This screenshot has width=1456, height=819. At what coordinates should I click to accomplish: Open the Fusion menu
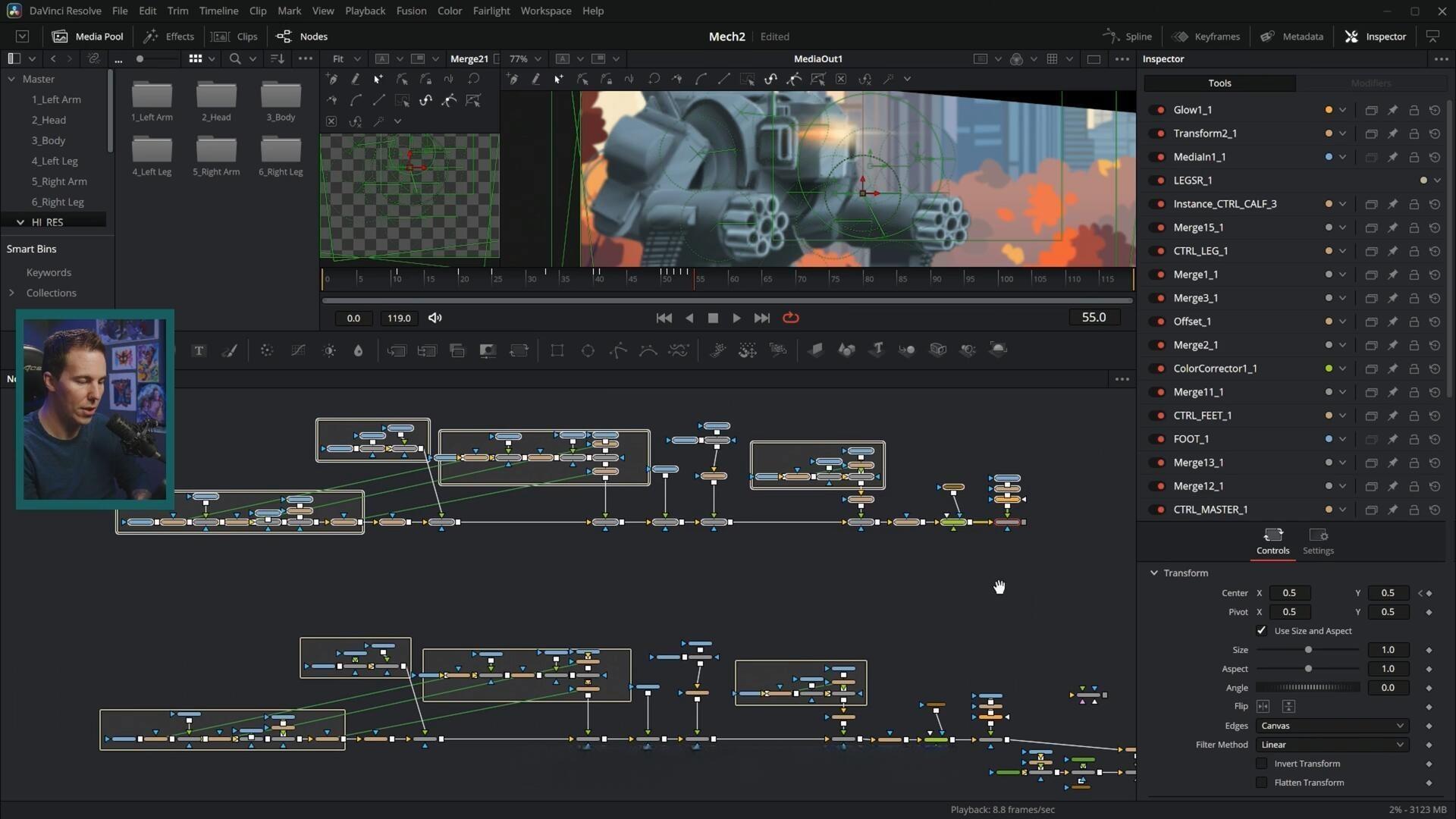click(411, 11)
